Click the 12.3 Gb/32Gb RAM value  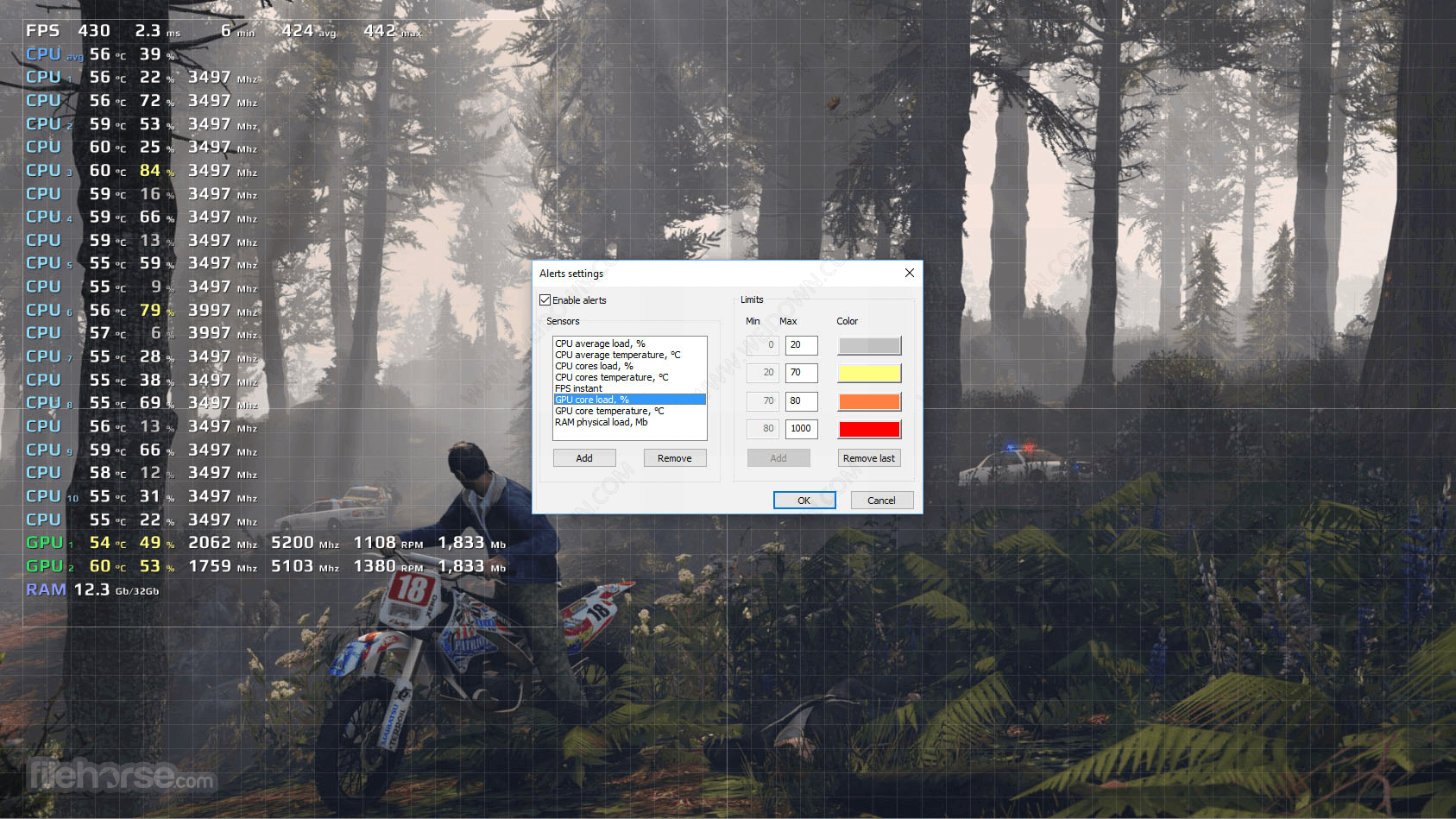(x=117, y=590)
